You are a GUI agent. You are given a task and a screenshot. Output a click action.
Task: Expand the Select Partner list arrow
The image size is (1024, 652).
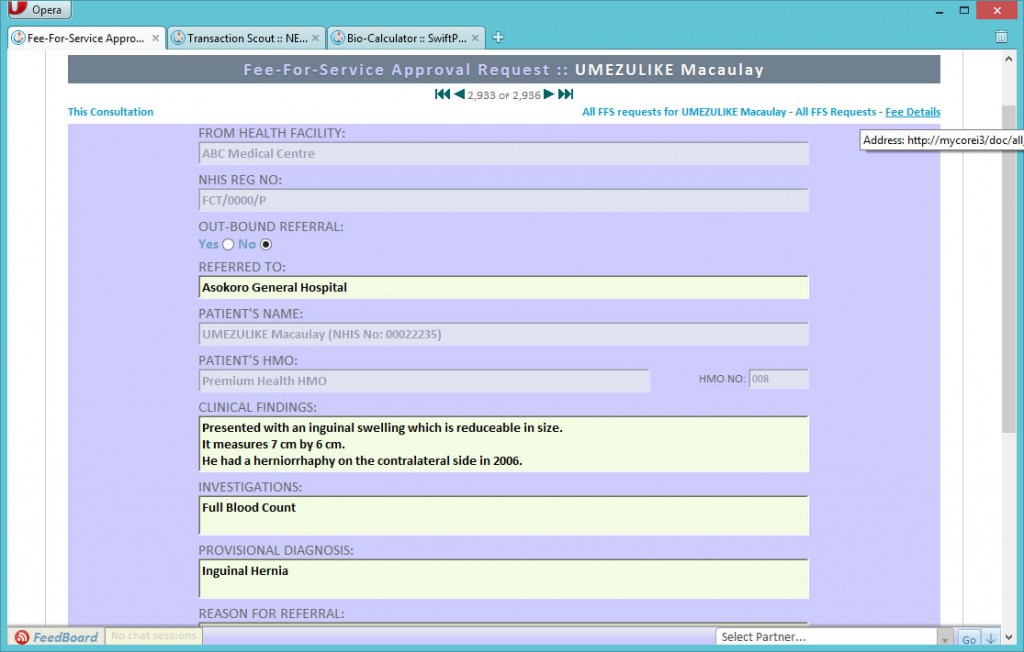click(943, 637)
